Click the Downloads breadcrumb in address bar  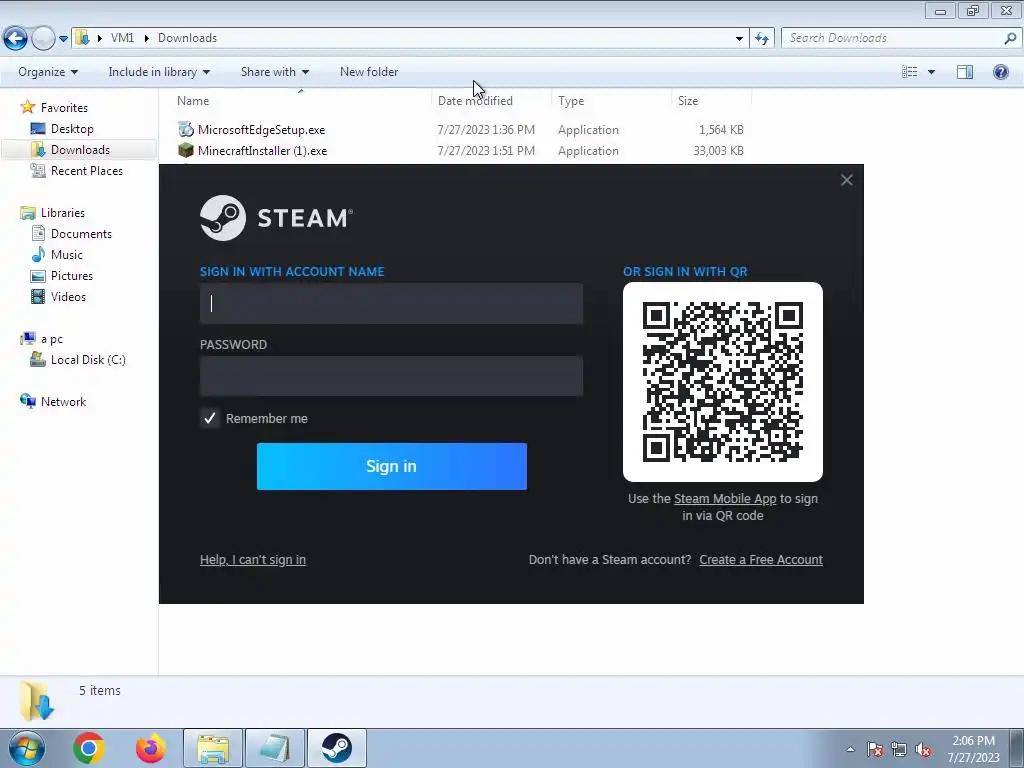point(187,38)
